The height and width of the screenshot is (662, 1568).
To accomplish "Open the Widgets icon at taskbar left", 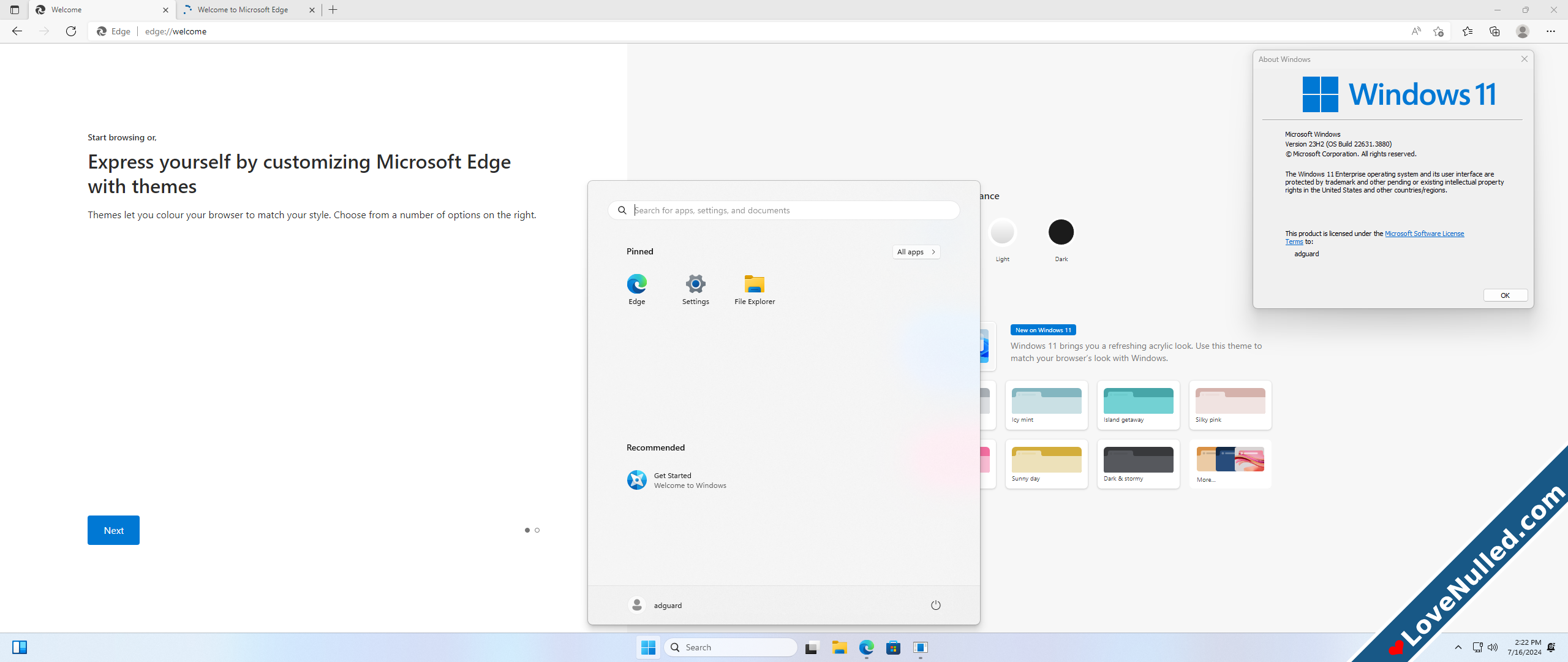I will click(20, 647).
